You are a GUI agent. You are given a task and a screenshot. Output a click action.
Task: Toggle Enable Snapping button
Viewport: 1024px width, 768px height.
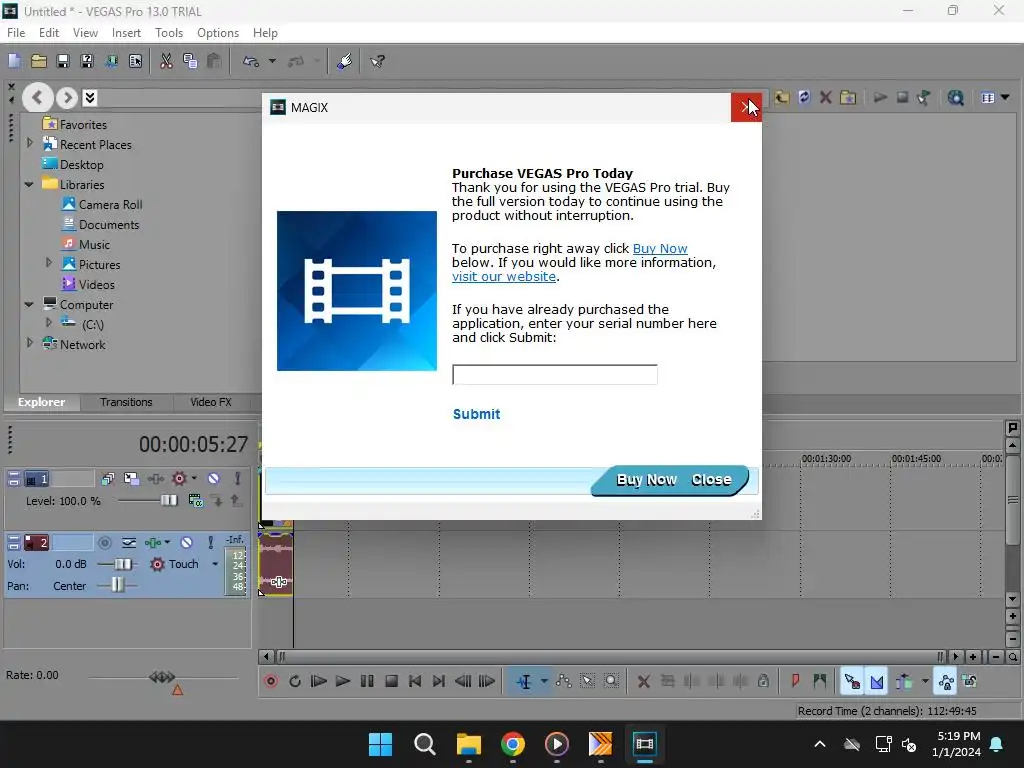[x=852, y=681]
